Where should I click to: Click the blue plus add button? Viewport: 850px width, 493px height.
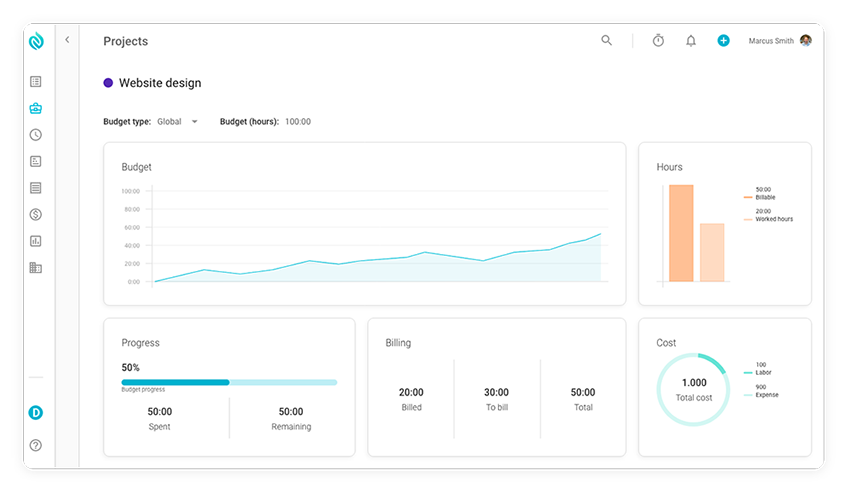723,41
